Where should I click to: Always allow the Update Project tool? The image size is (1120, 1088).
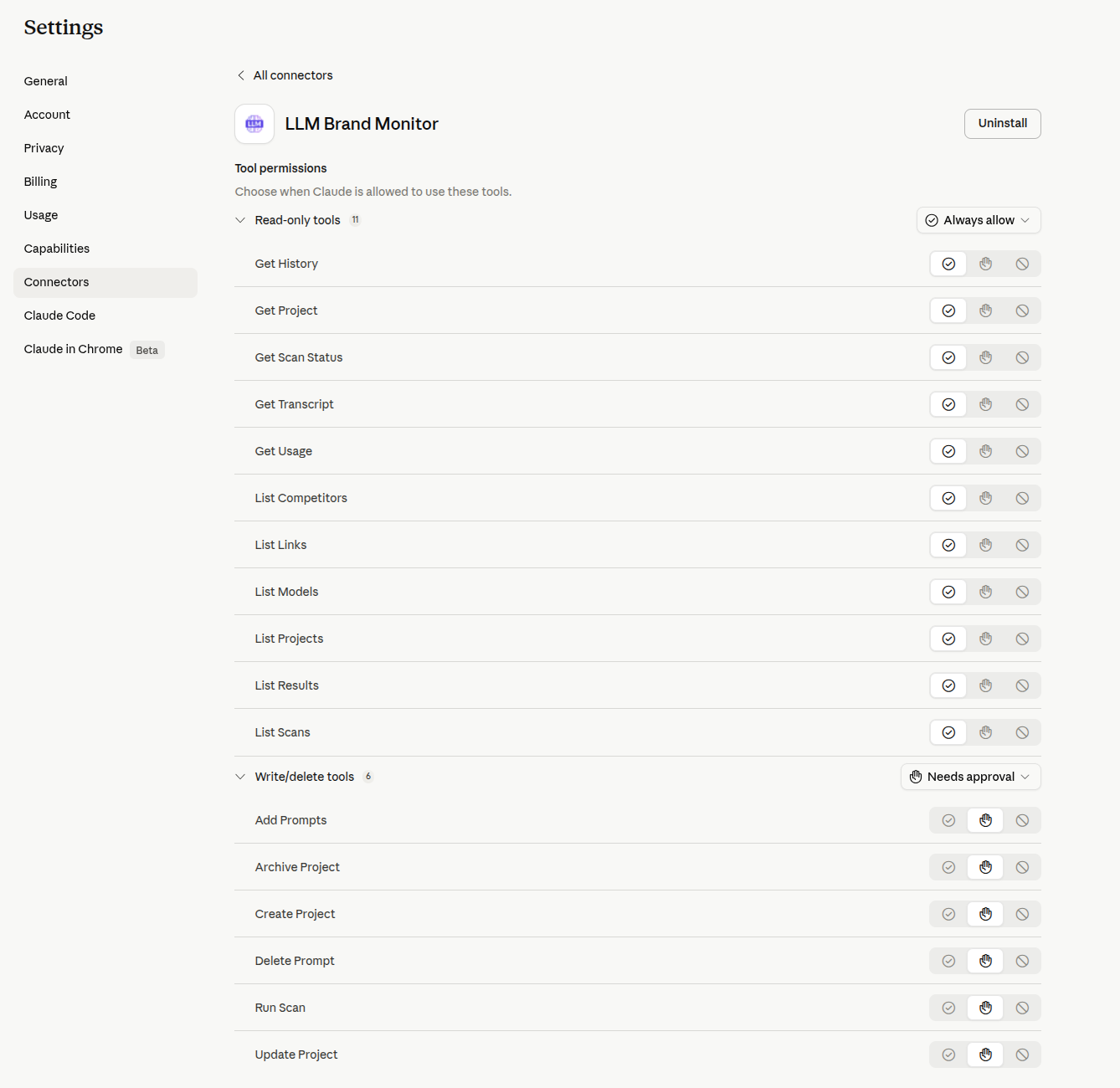[x=948, y=1055]
